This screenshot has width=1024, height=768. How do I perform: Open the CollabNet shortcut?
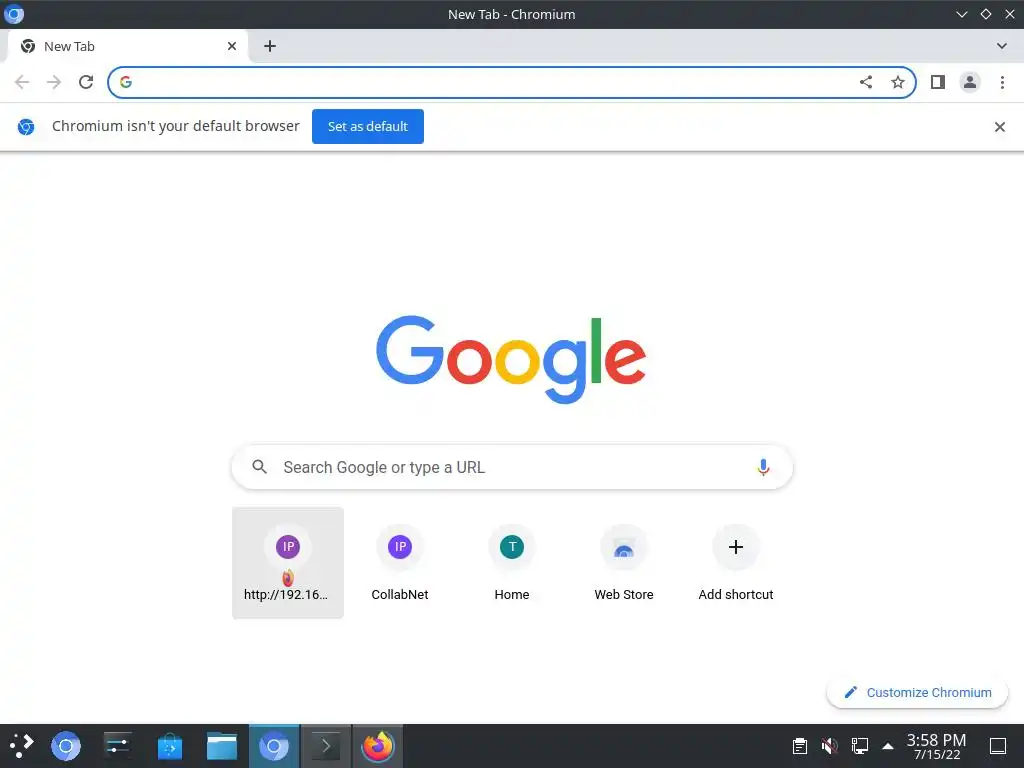coord(400,563)
